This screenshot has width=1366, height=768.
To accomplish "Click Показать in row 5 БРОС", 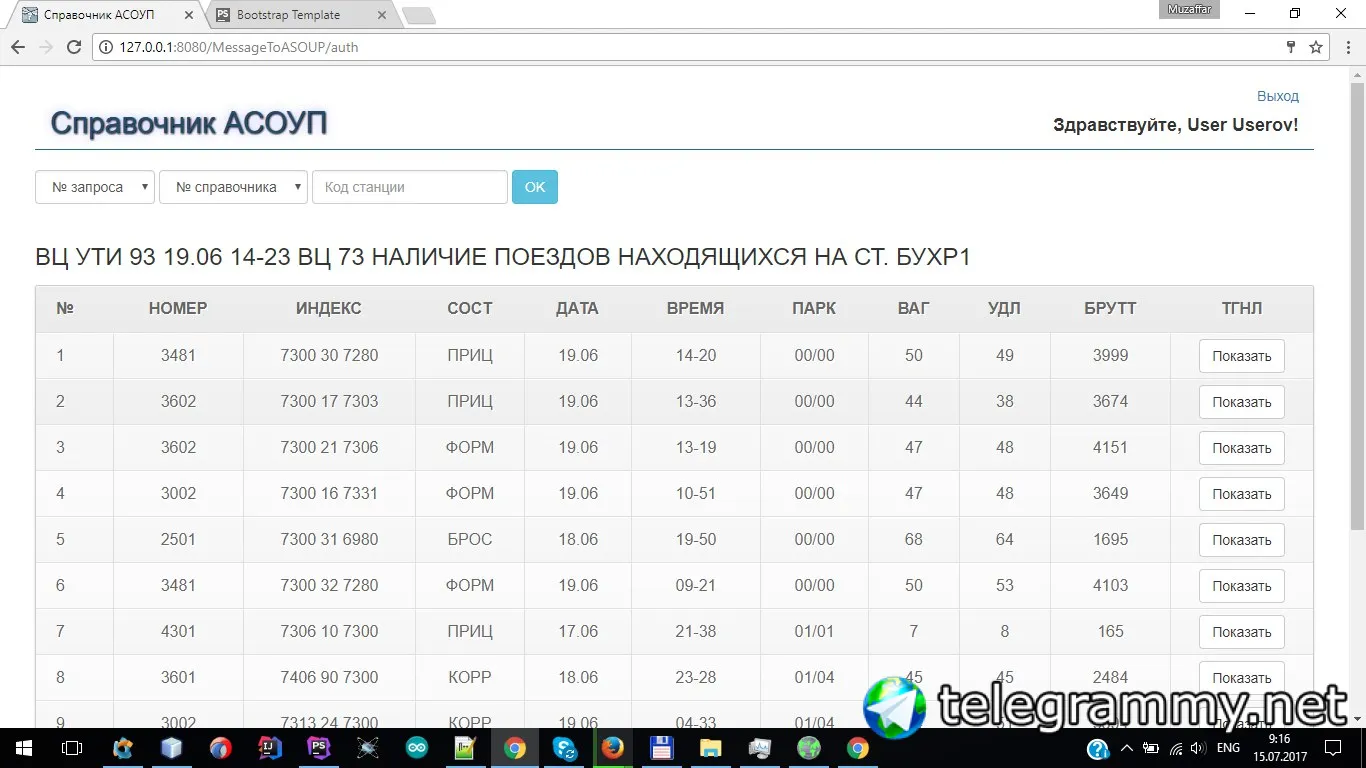I will click(x=1241, y=540).
